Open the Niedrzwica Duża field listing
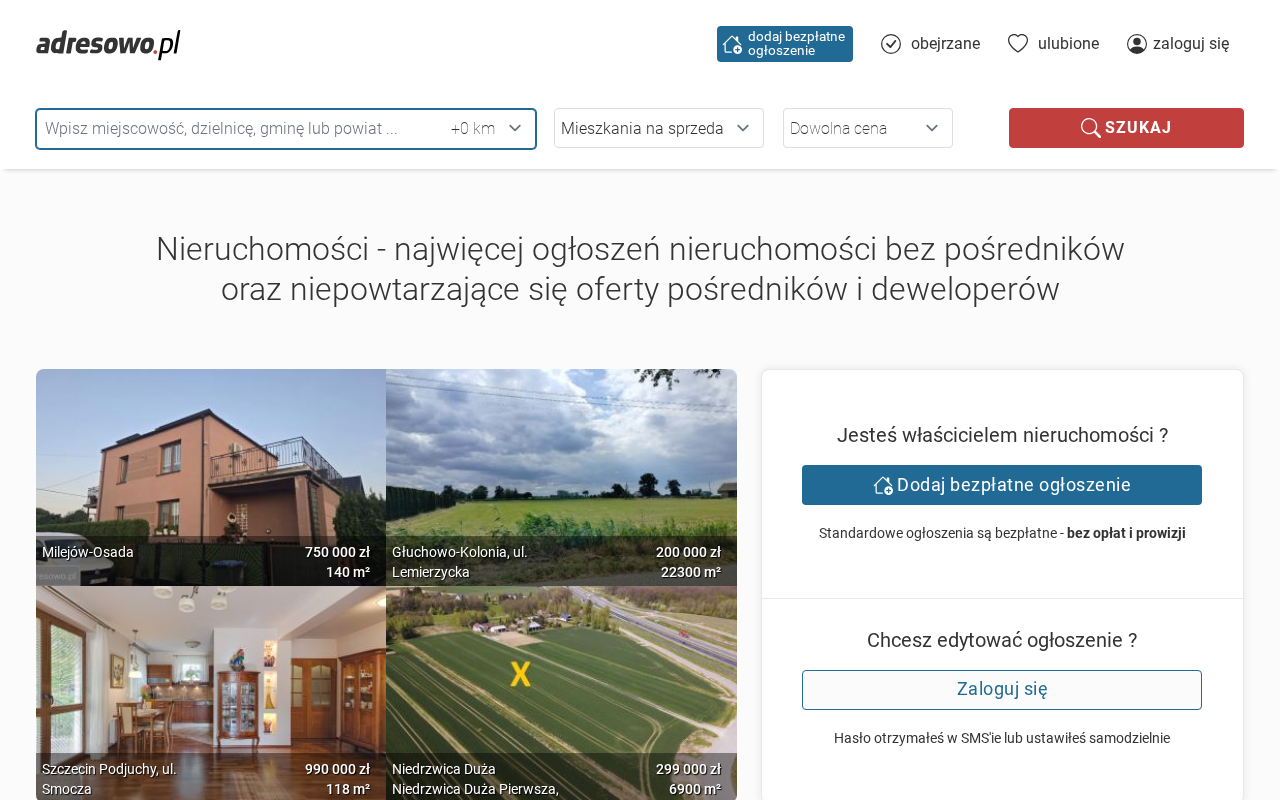 point(561,680)
